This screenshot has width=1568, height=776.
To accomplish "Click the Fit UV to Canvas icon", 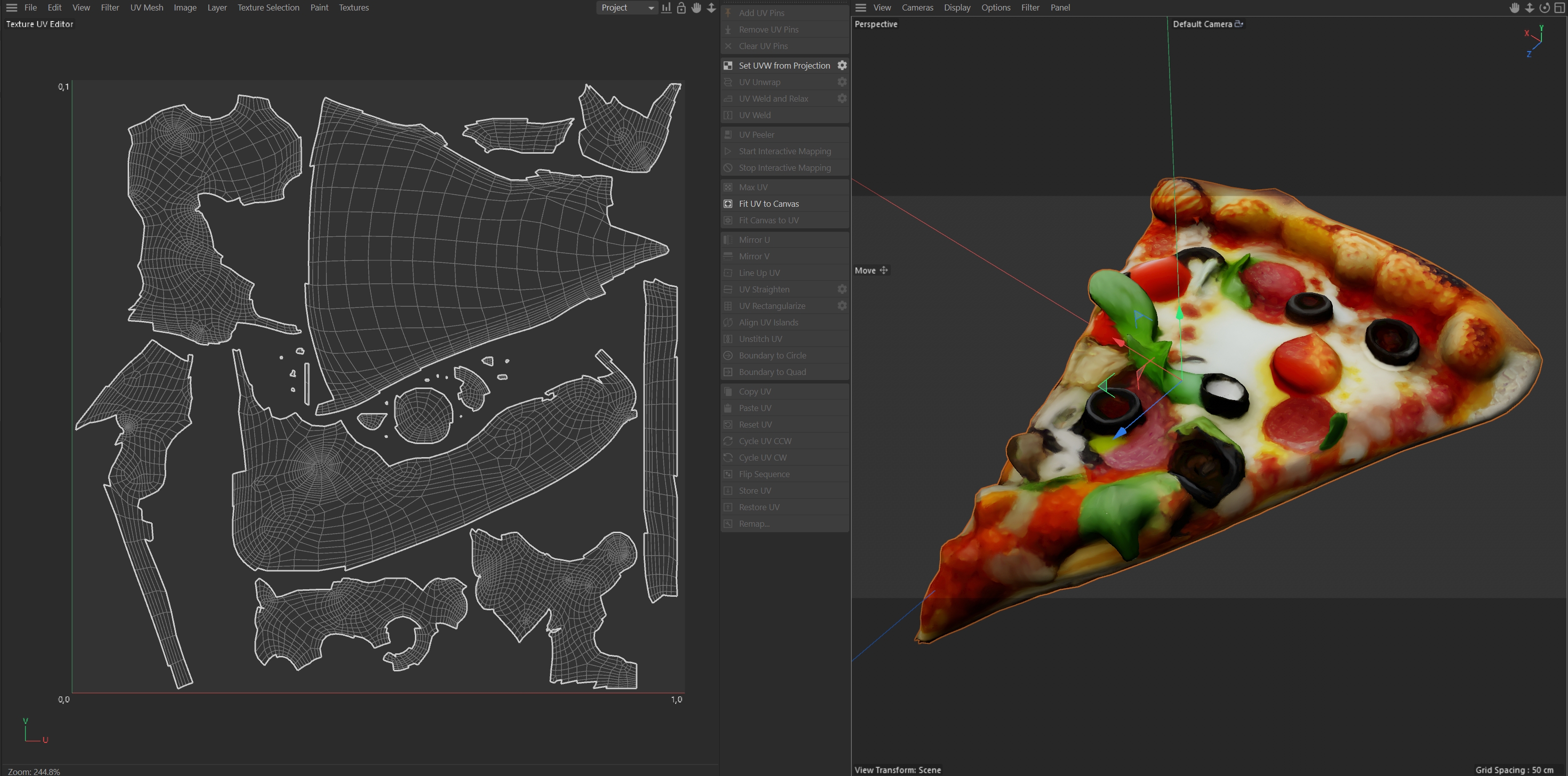I will (728, 203).
